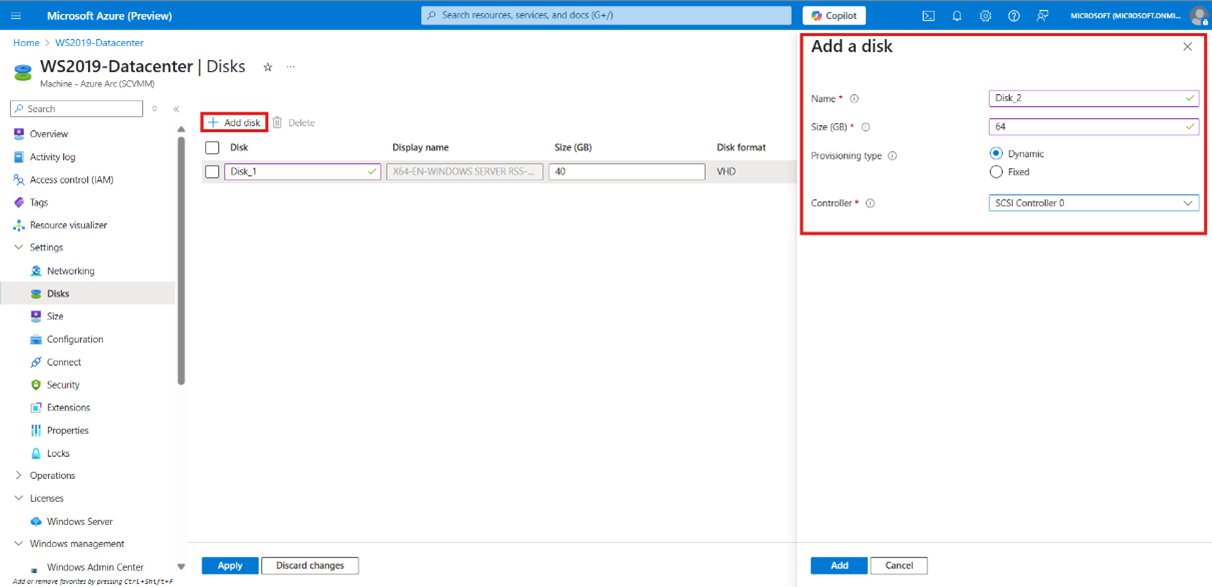Click the info icon next to Provisioning type

pos(892,156)
